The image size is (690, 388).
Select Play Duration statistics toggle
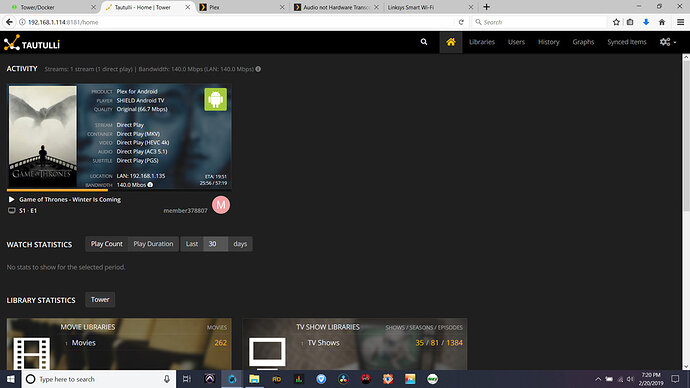pyautogui.click(x=153, y=244)
